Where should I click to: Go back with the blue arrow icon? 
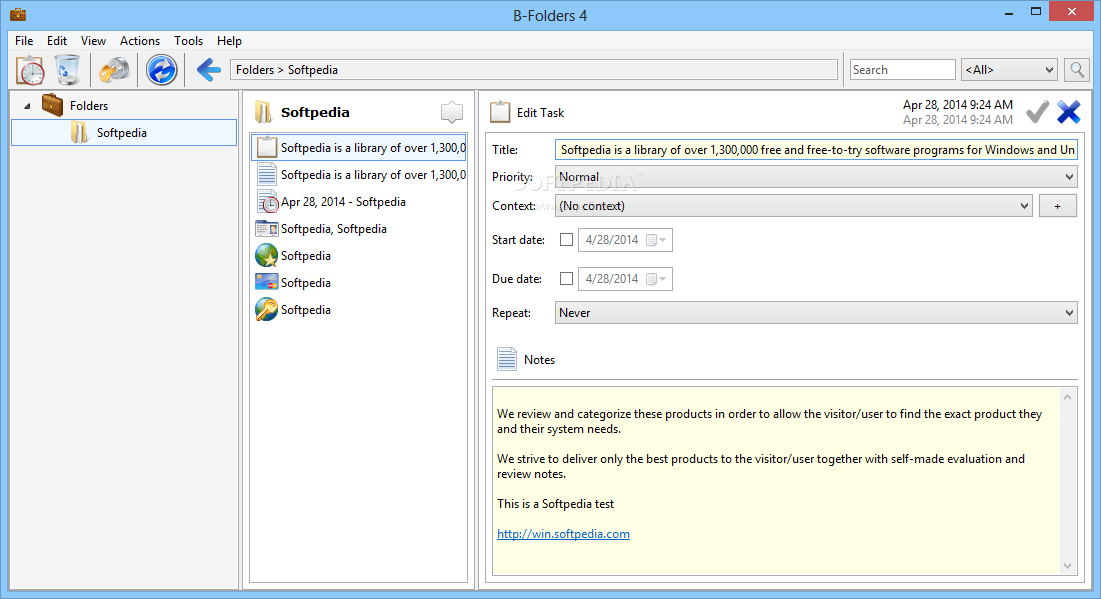209,70
